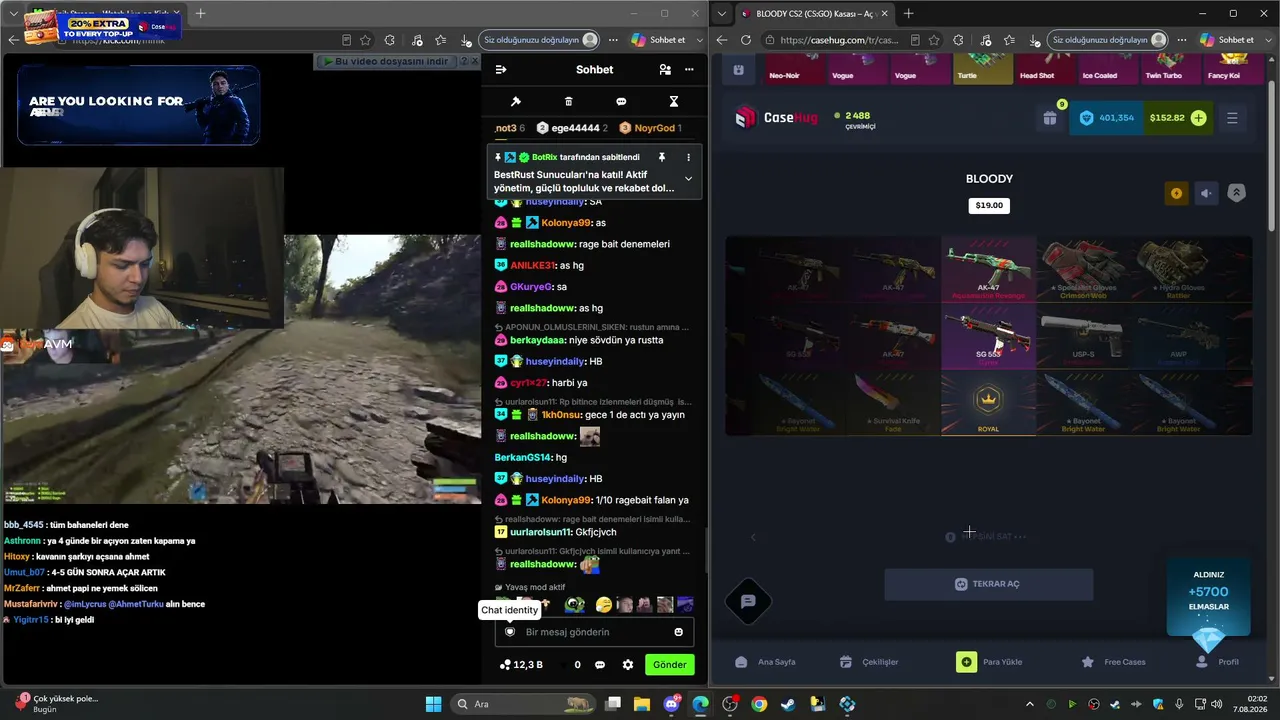Open the CaseHug floating chat button
Screen dimensions: 1280x720
pos(748,601)
